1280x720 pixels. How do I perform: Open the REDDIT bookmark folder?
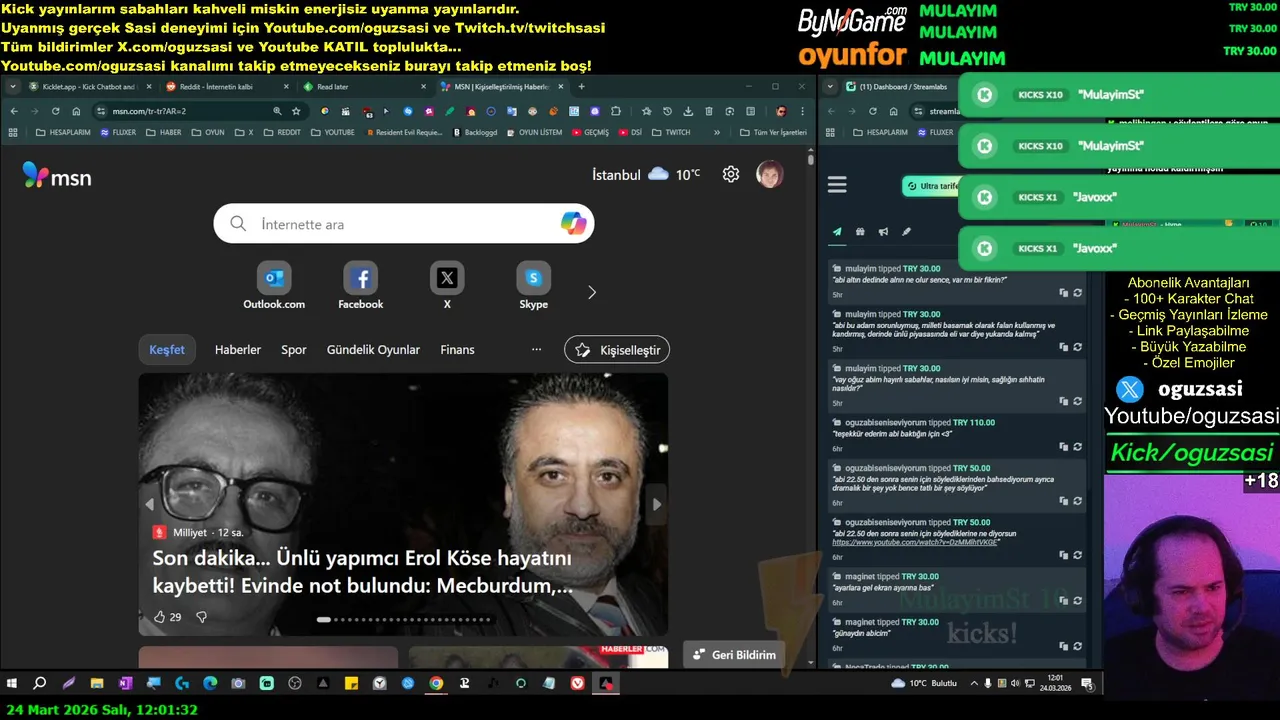point(281,132)
